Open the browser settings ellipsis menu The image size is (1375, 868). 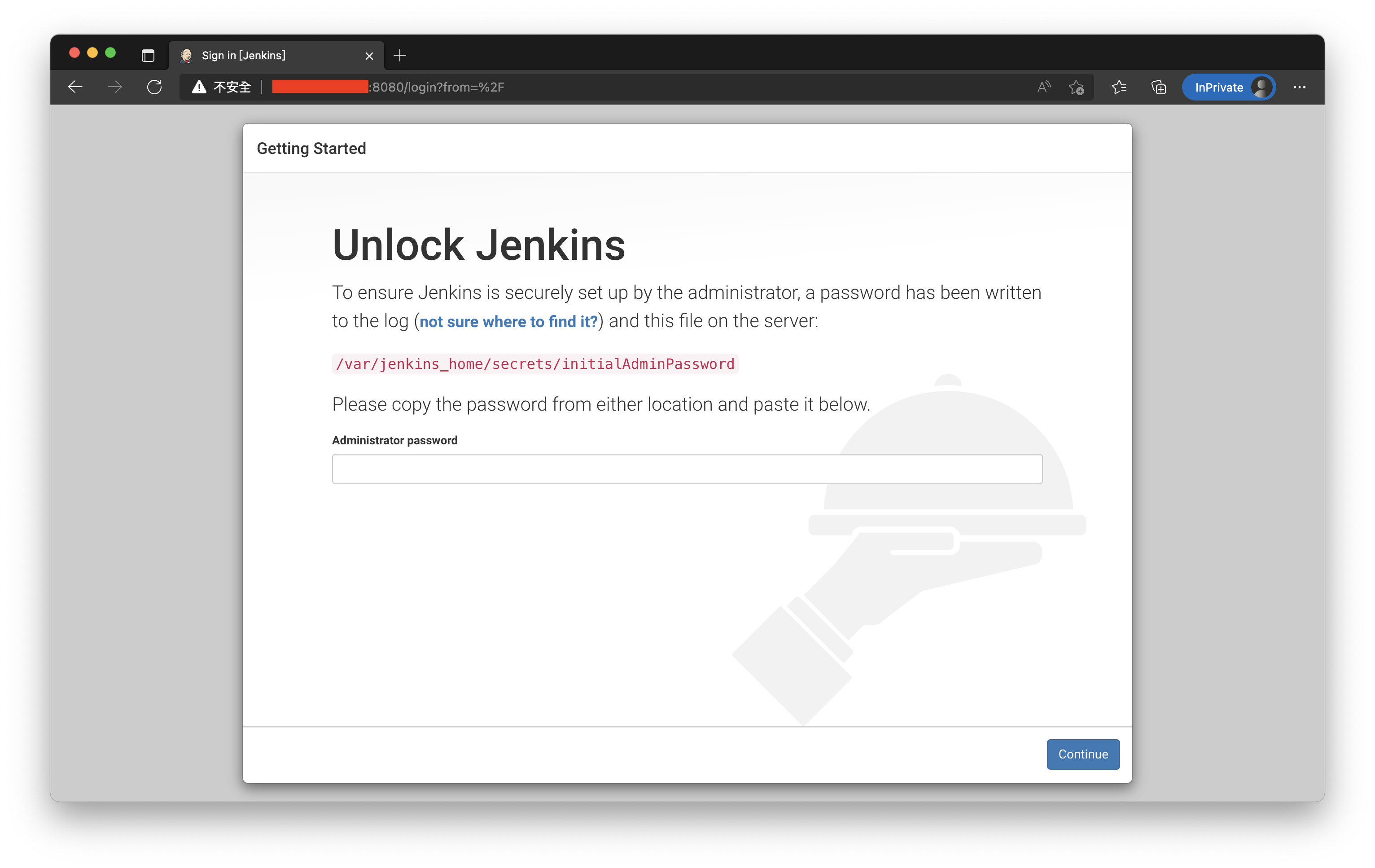tap(1300, 87)
